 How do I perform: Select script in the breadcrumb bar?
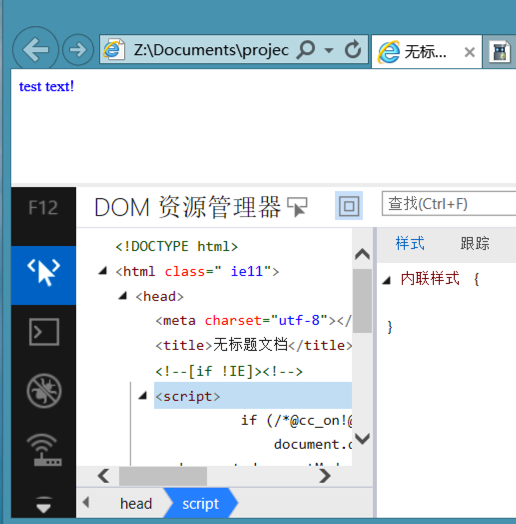[201, 504]
